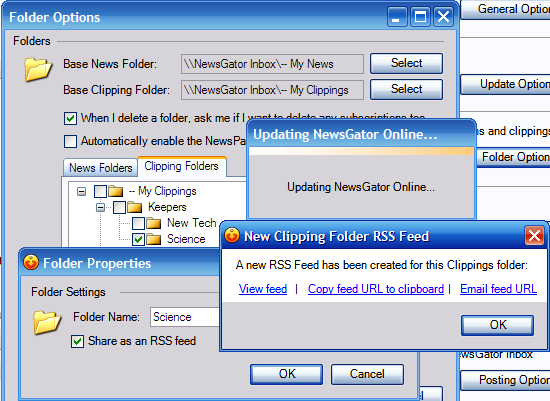
Task: Open General Options in the background panel
Action: (x=505, y=9)
